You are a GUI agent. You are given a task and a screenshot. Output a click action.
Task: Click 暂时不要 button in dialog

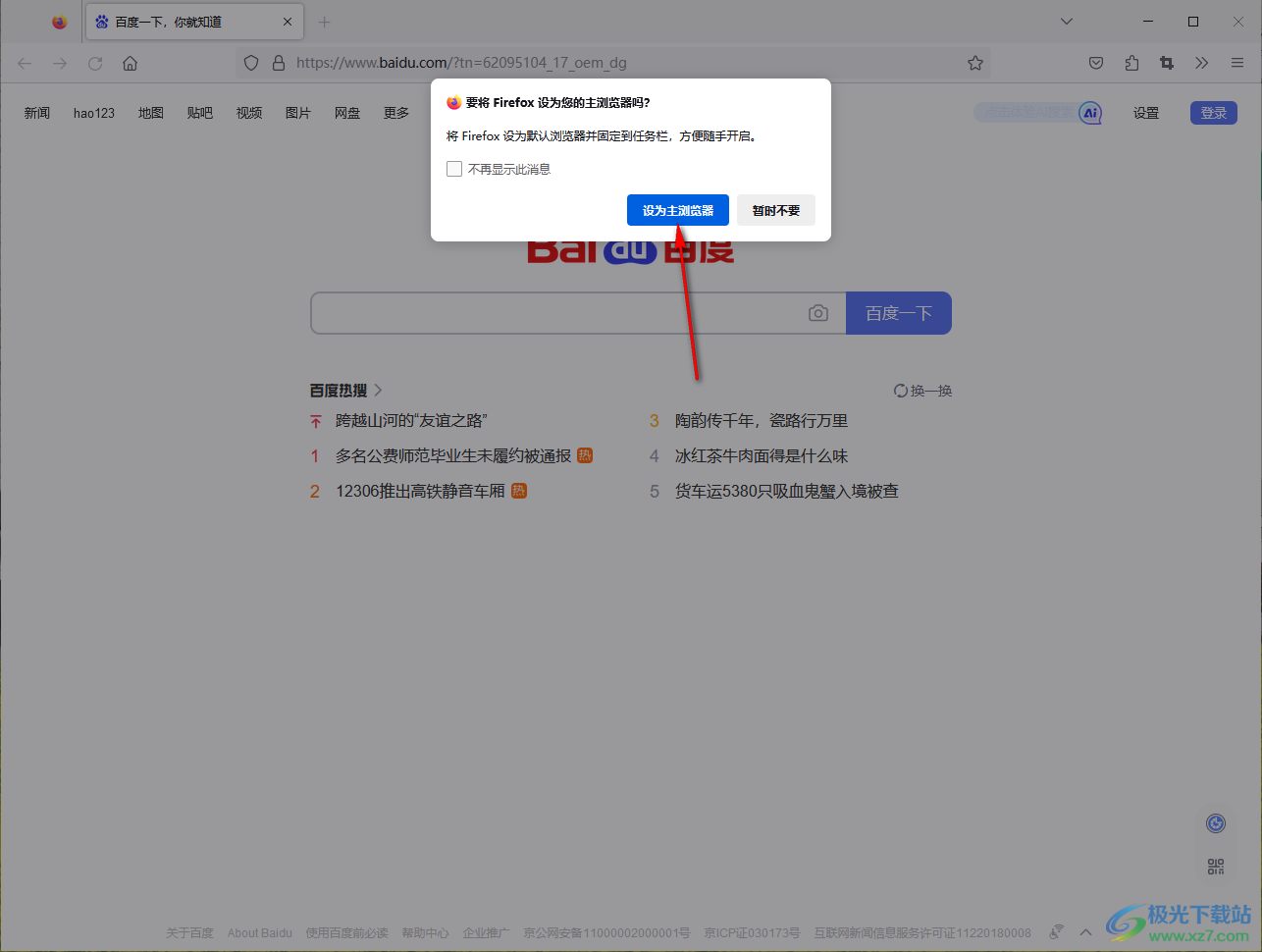tap(776, 210)
